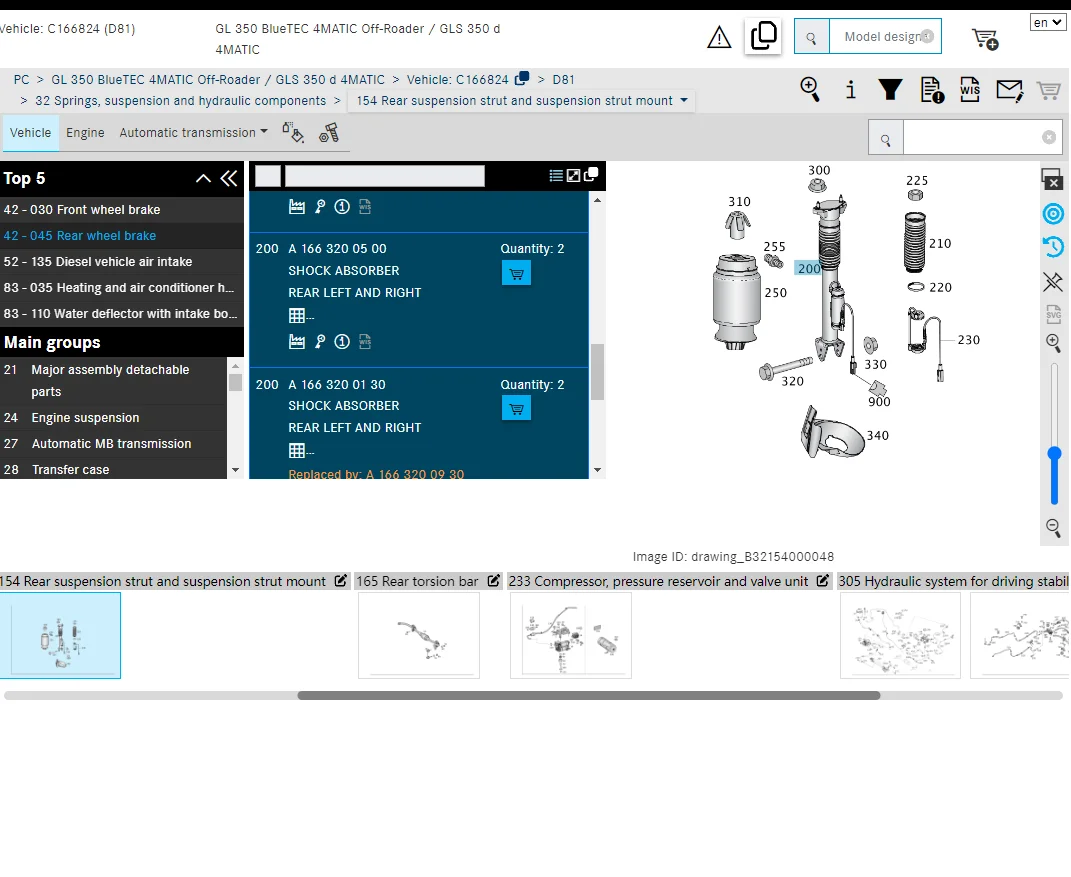This screenshot has height=877, width=1071.
Task: Click the envelope with pencil feedback icon
Action: 1010,90
